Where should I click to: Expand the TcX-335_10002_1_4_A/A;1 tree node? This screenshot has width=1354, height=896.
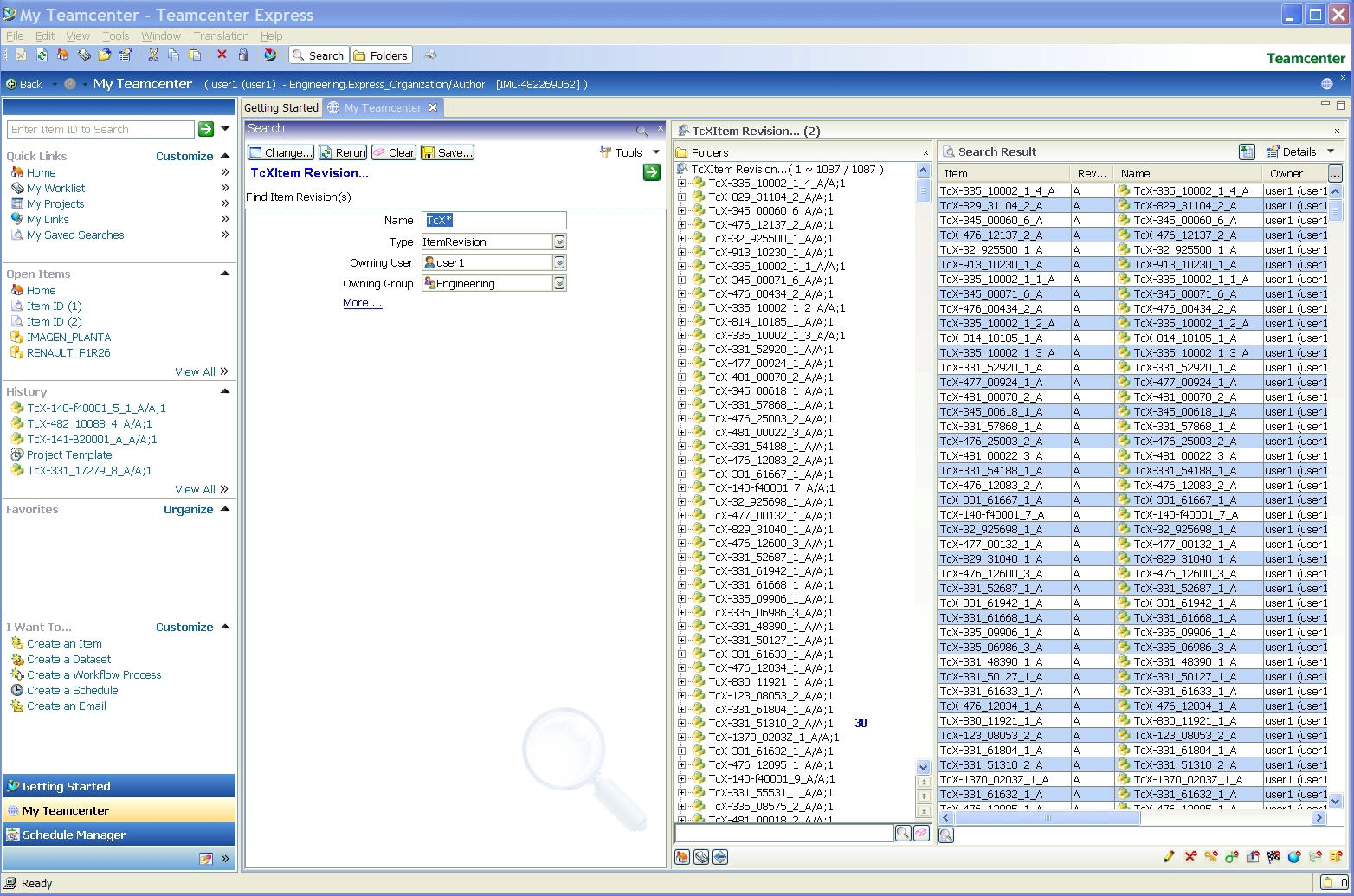tap(684, 184)
